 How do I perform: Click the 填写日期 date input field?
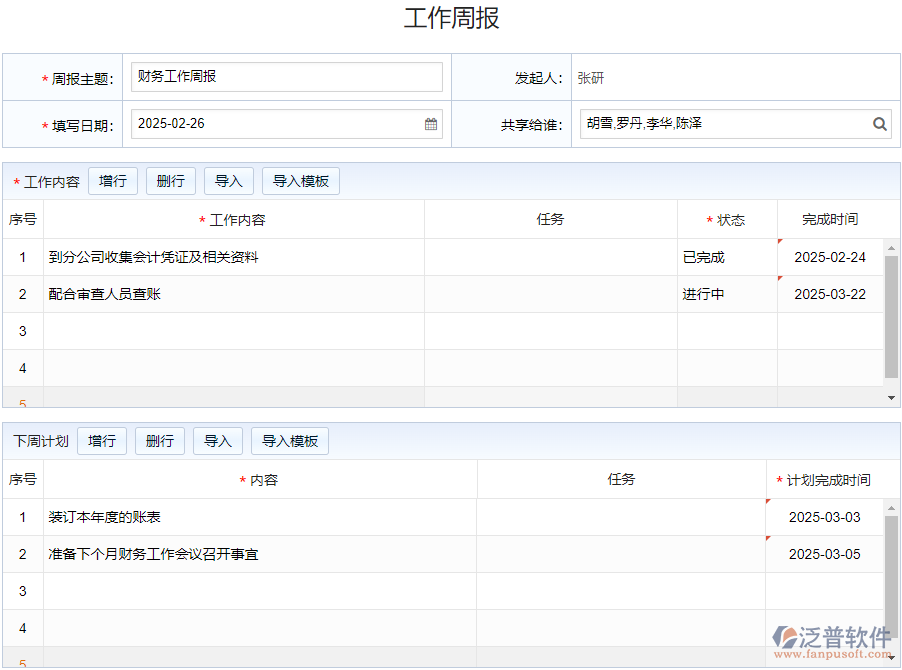[x=275, y=124]
